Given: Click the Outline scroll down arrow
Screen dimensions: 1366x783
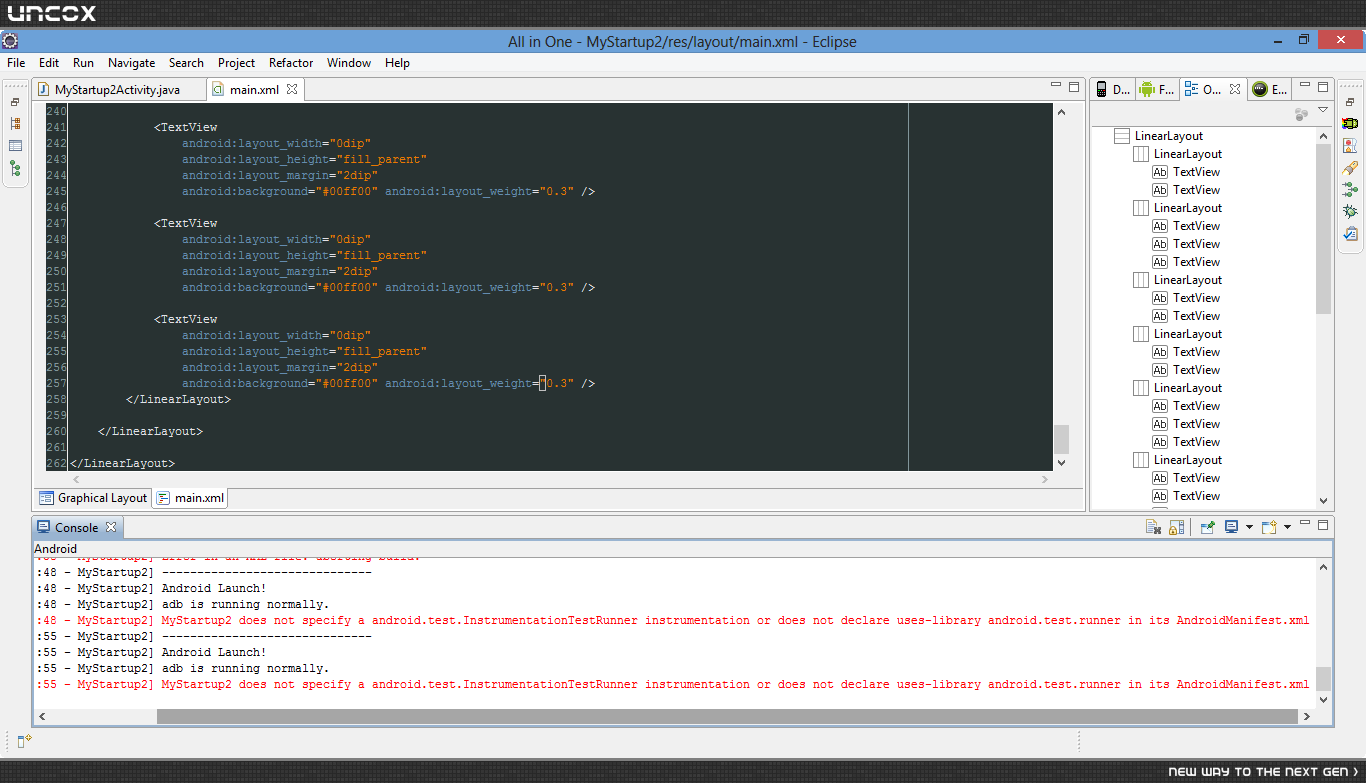Looking at the screenshot, I should coord(1323,501).
